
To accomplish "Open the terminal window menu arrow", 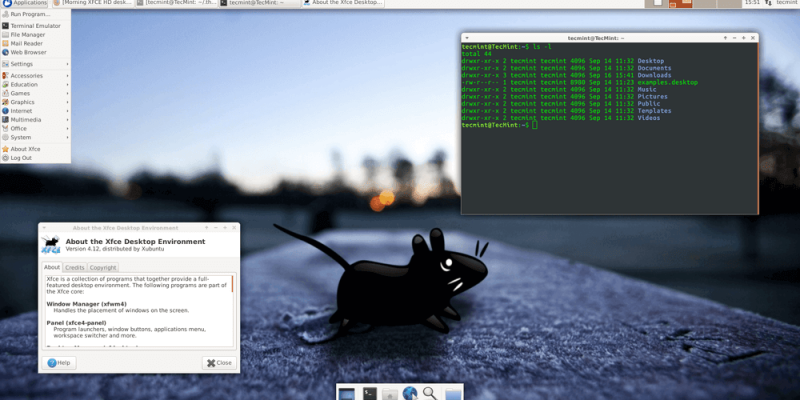I will click(467, 38).
